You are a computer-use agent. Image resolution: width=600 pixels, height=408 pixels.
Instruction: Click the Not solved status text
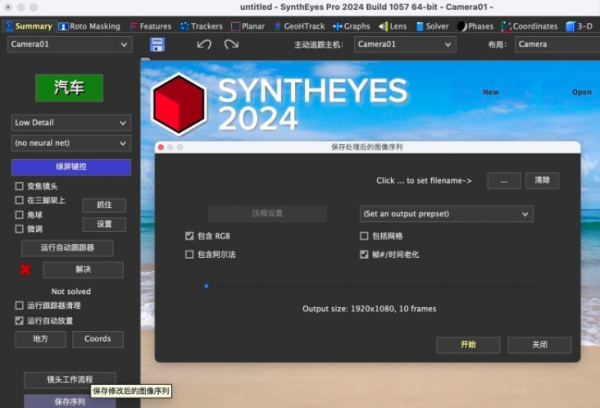tap(71, 292)
